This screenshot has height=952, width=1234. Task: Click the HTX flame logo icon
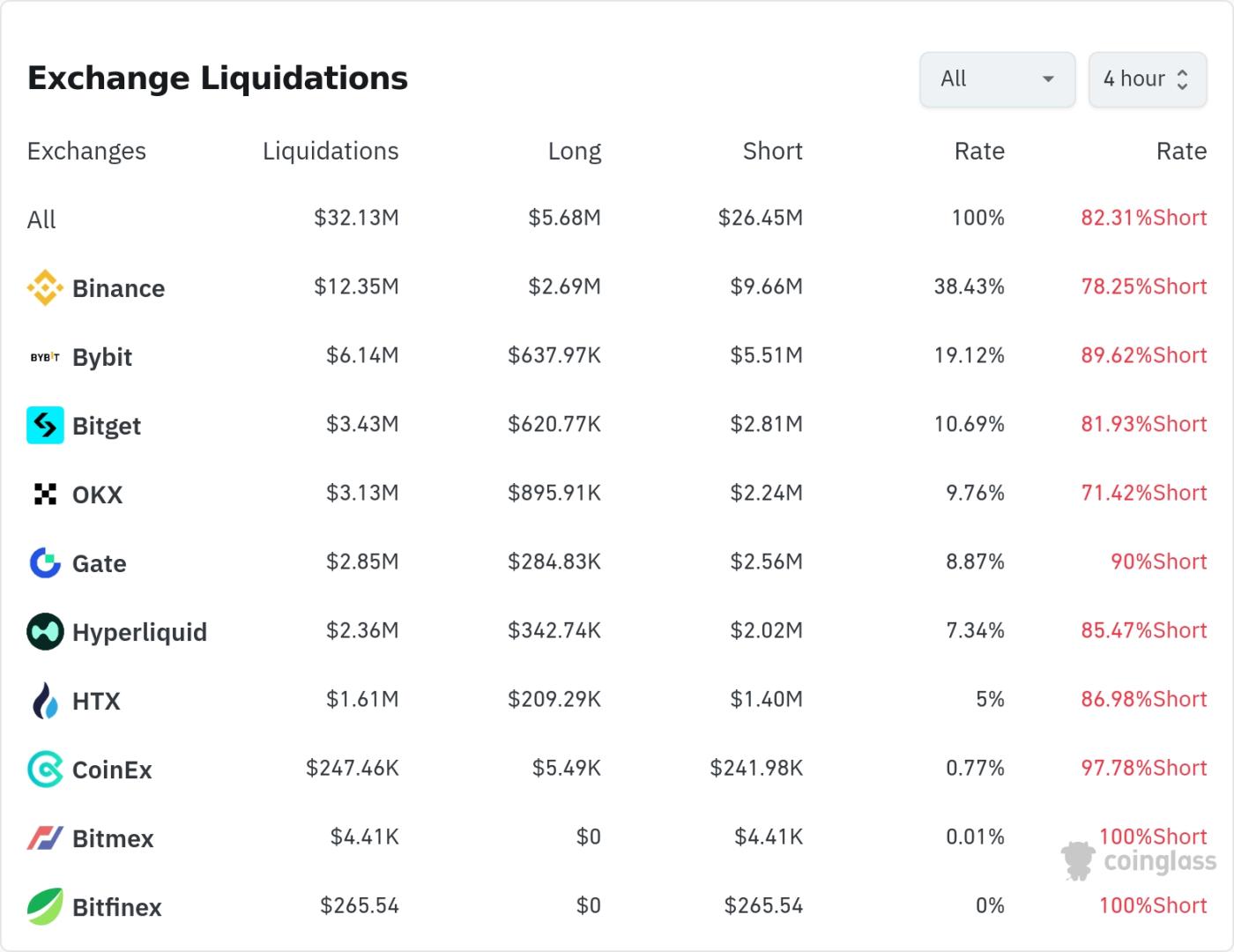(x=45, y=701)
